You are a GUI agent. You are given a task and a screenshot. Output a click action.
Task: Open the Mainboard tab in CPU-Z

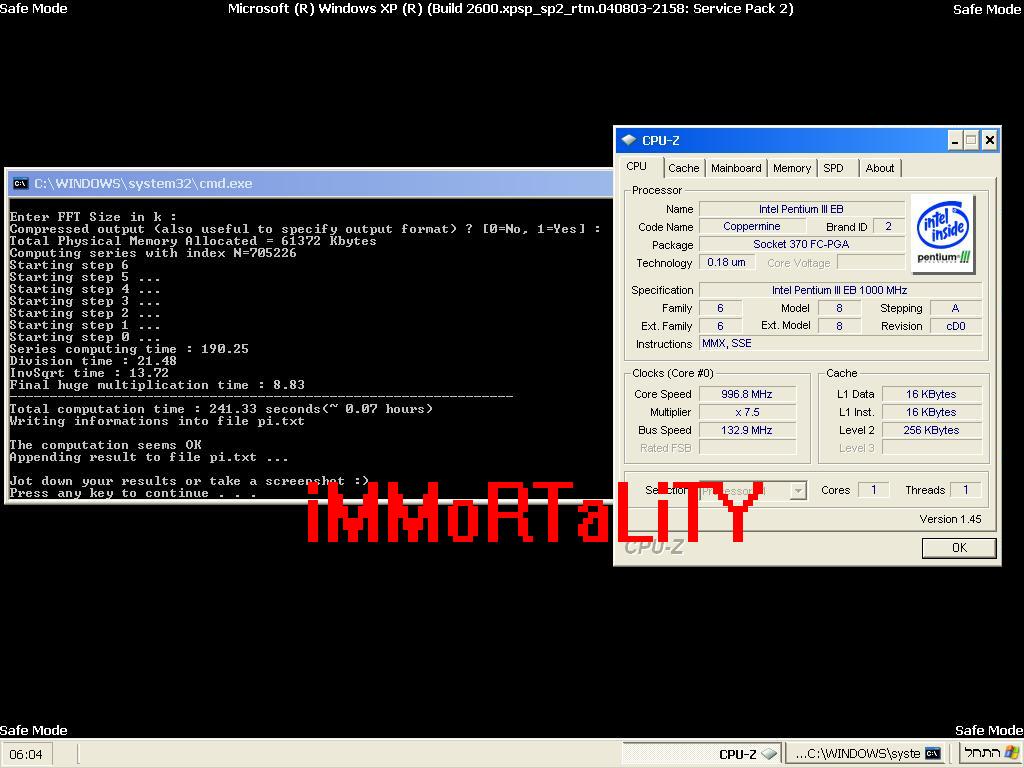(x=736, y=168)
